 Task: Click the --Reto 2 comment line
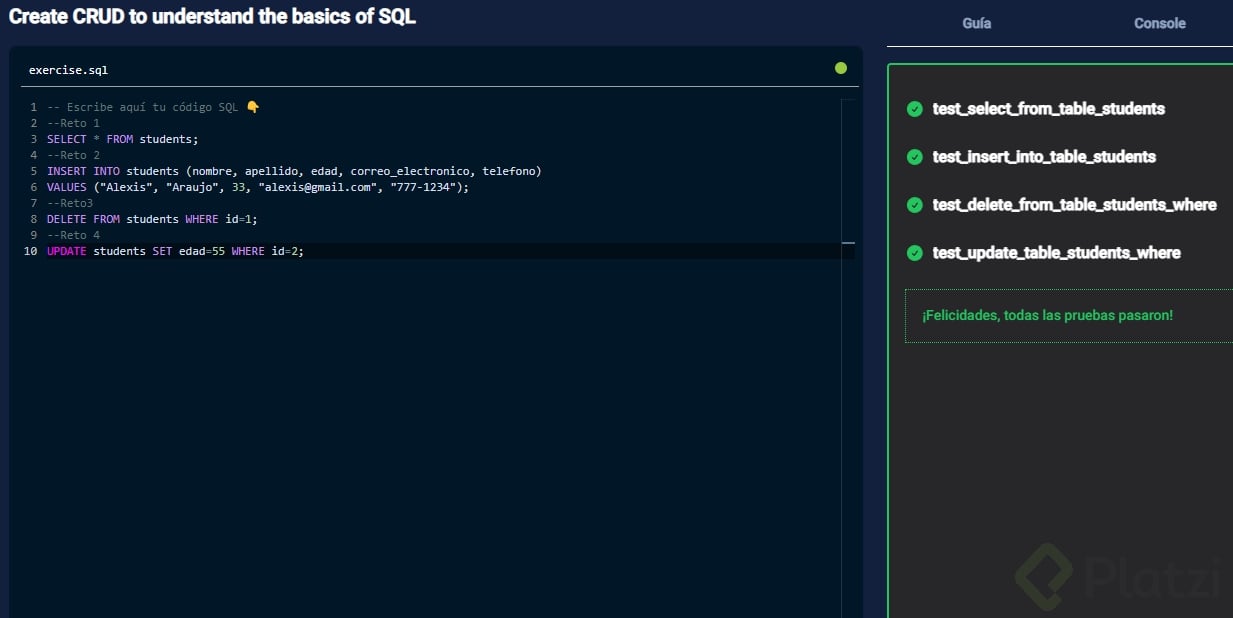73,155
